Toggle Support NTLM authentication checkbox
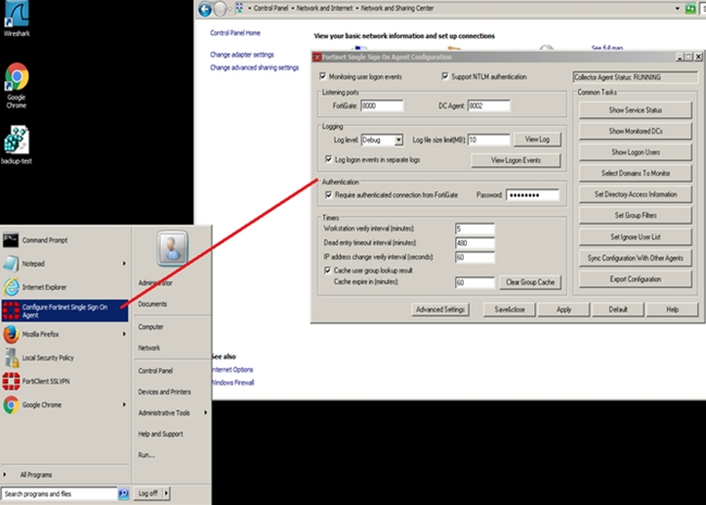 (445, 76)
